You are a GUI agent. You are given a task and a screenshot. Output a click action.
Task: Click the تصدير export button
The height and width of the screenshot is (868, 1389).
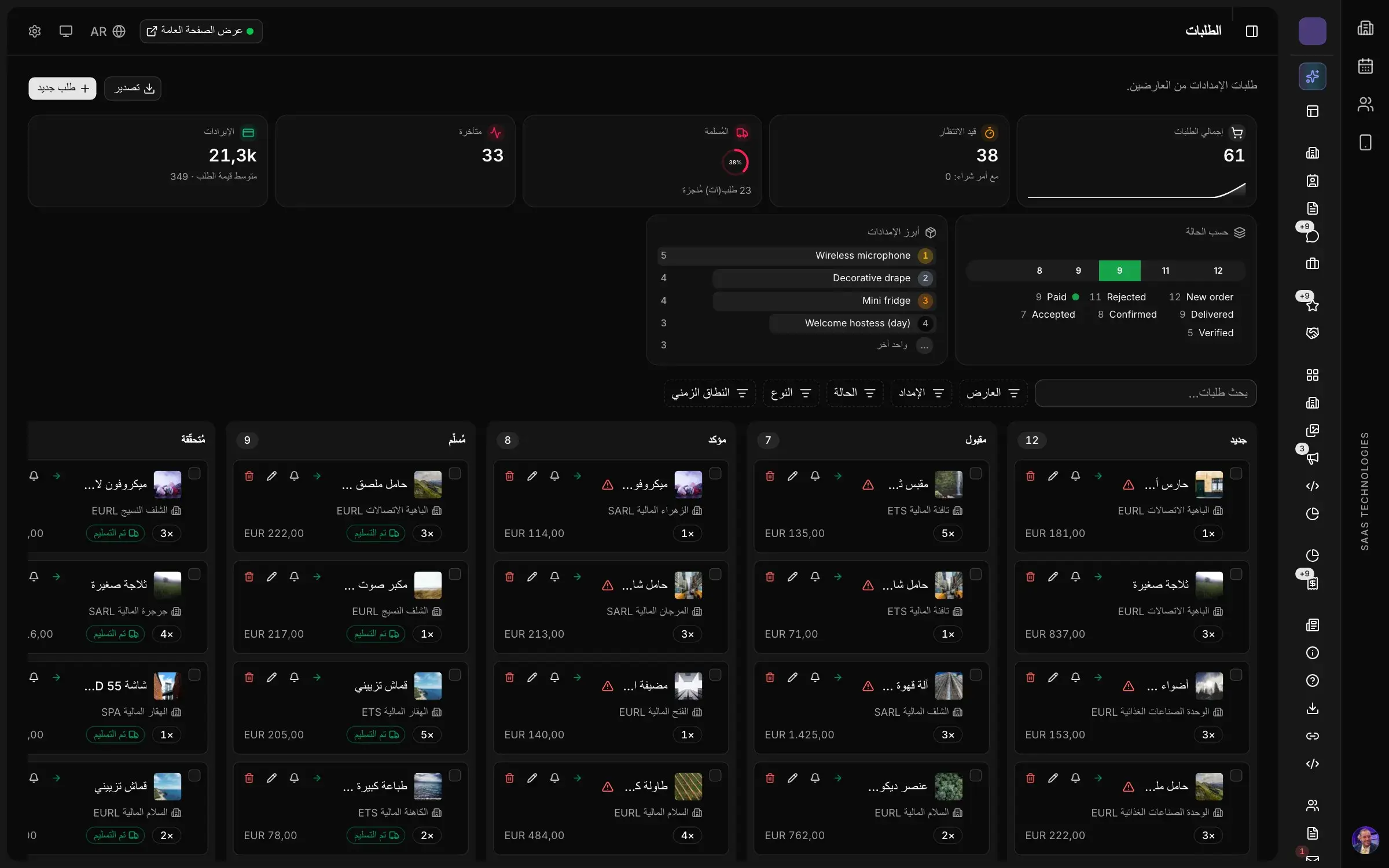[x=133, y=88]
